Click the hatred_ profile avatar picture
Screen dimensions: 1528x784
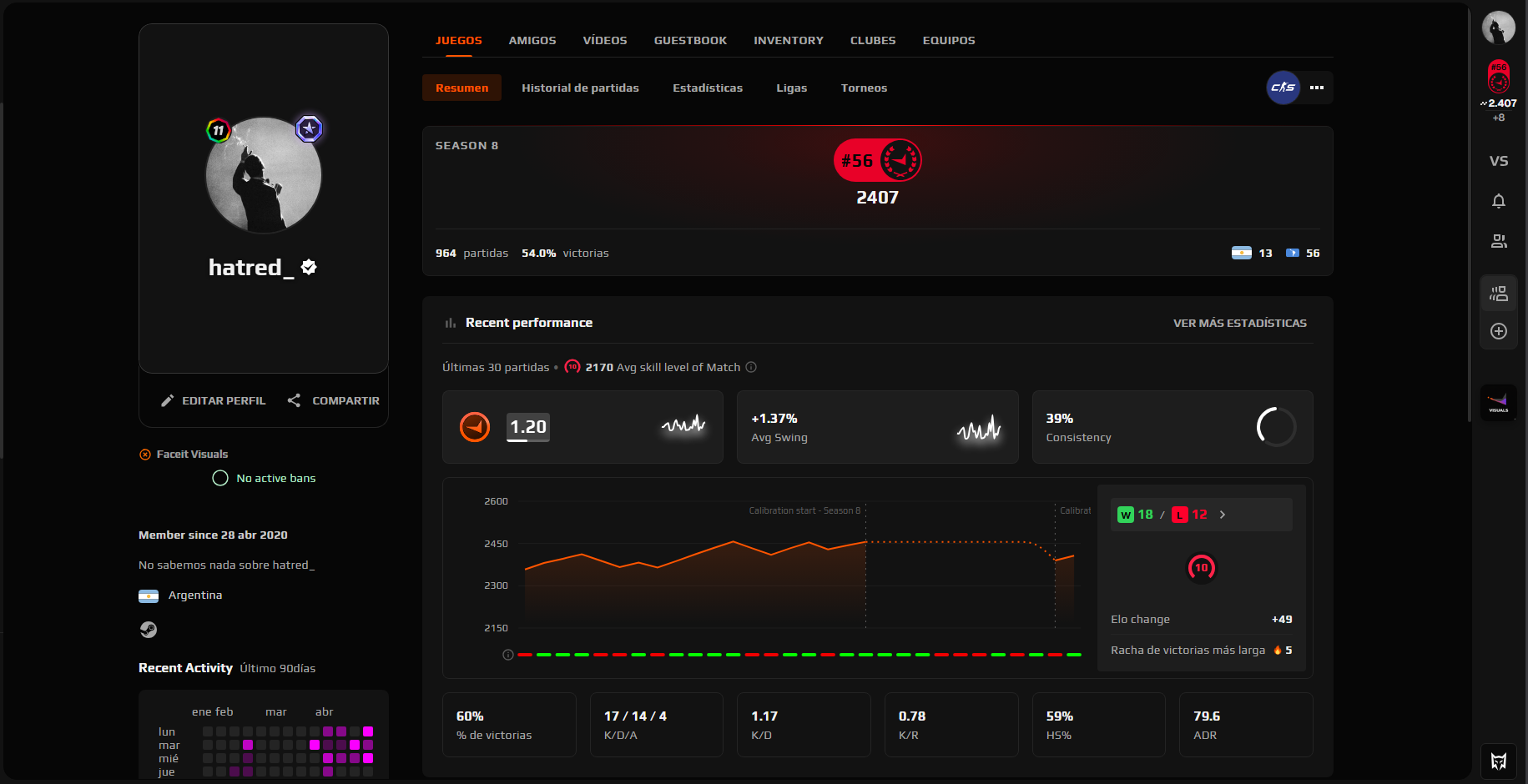[264, 175]
